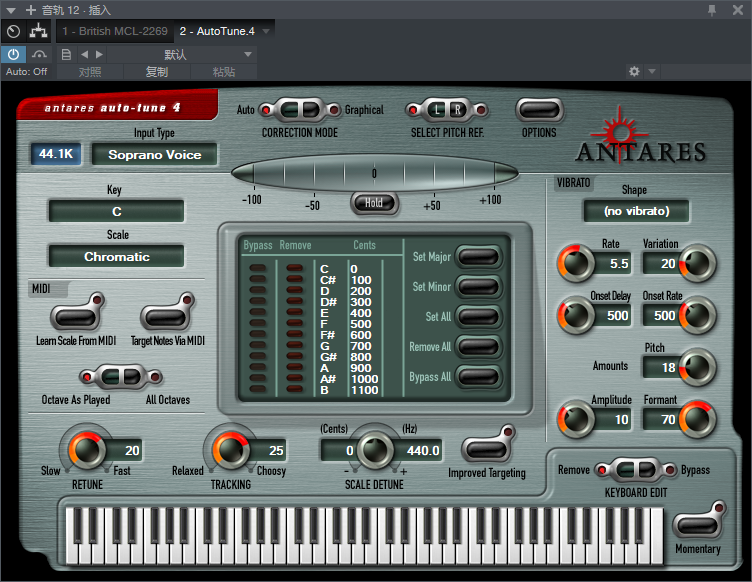Toggle the plugin power bypass button
The height and width of the screenshot is (582, 752).
(x=13, y=55)
